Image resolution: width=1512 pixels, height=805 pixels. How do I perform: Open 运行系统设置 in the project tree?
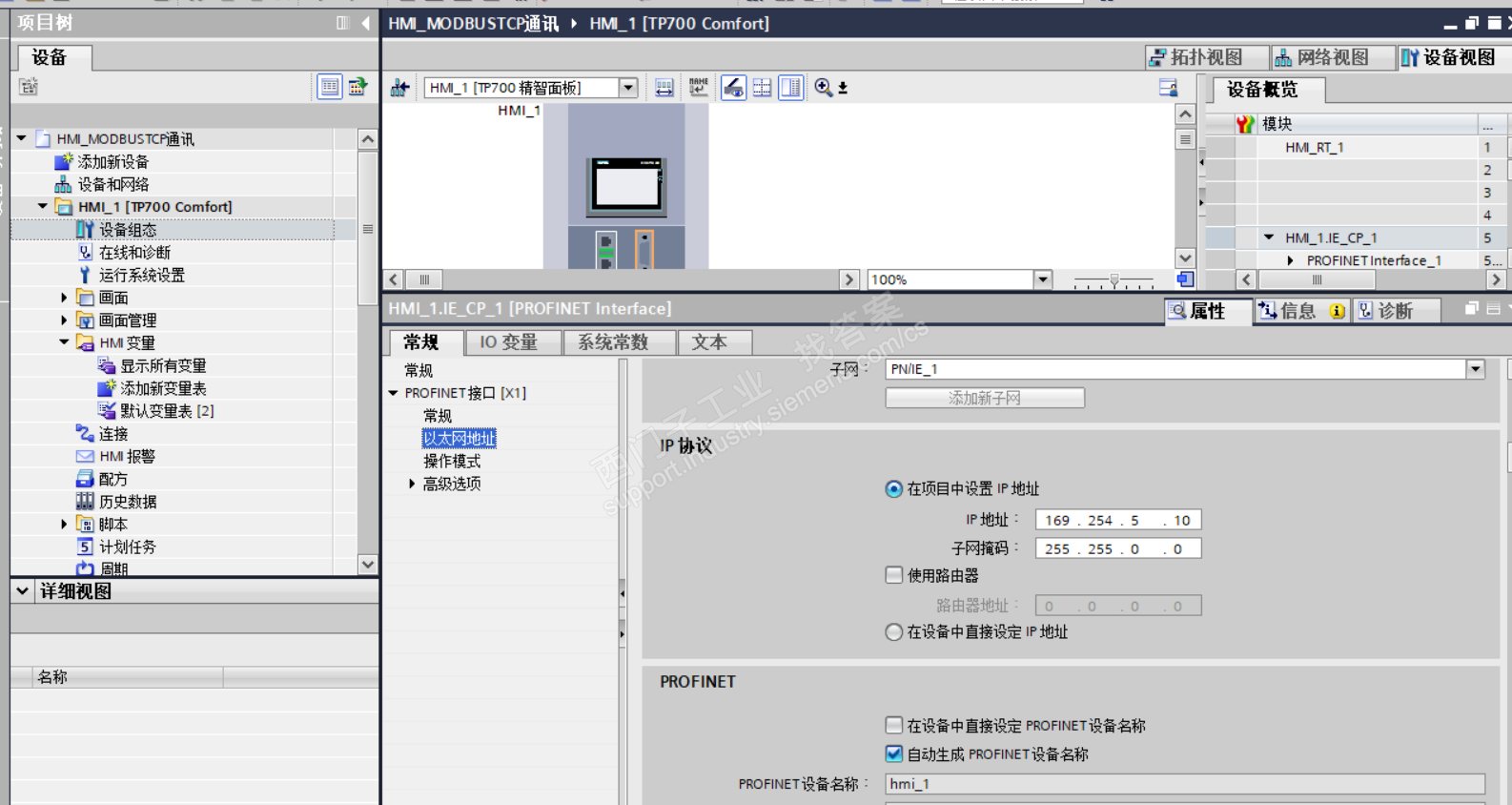(142, 276)
